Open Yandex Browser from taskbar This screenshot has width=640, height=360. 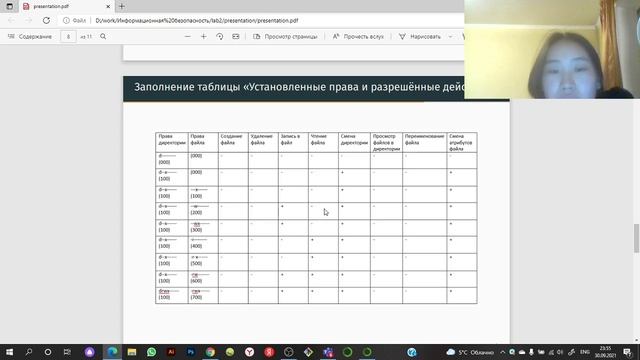(249, 352)
